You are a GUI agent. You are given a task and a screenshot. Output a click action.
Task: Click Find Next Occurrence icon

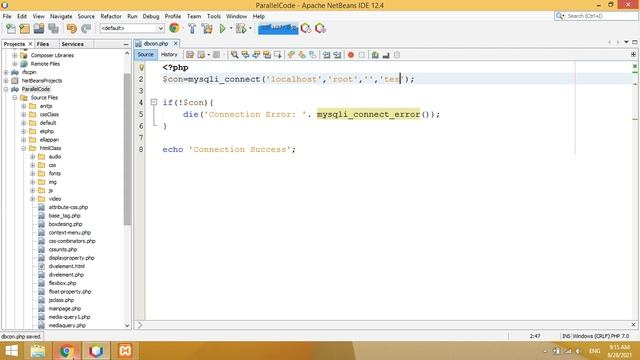tap(256, 55)
